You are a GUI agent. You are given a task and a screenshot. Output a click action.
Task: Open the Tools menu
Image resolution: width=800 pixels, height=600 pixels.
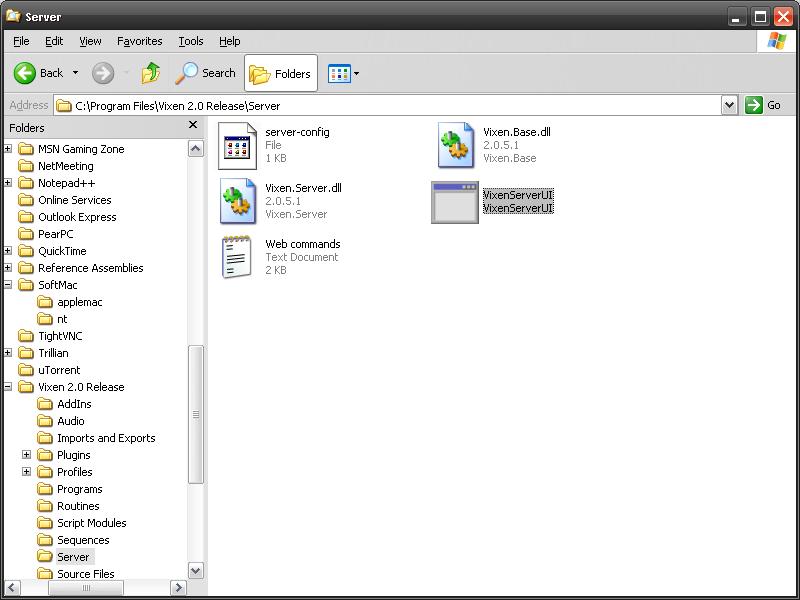[191, 41]
